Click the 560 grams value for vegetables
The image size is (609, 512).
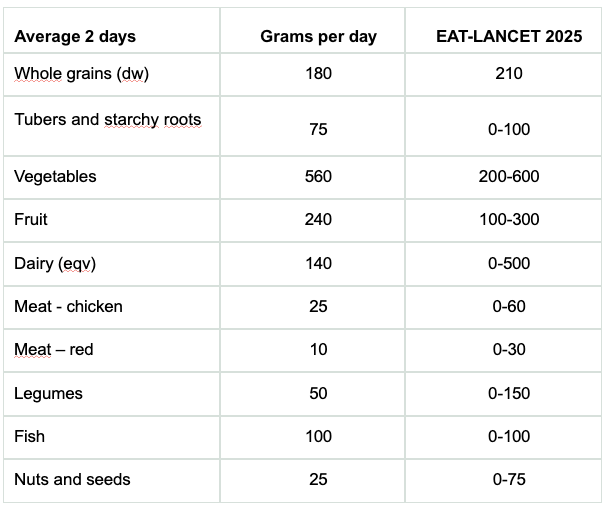[x=318, y=177]
